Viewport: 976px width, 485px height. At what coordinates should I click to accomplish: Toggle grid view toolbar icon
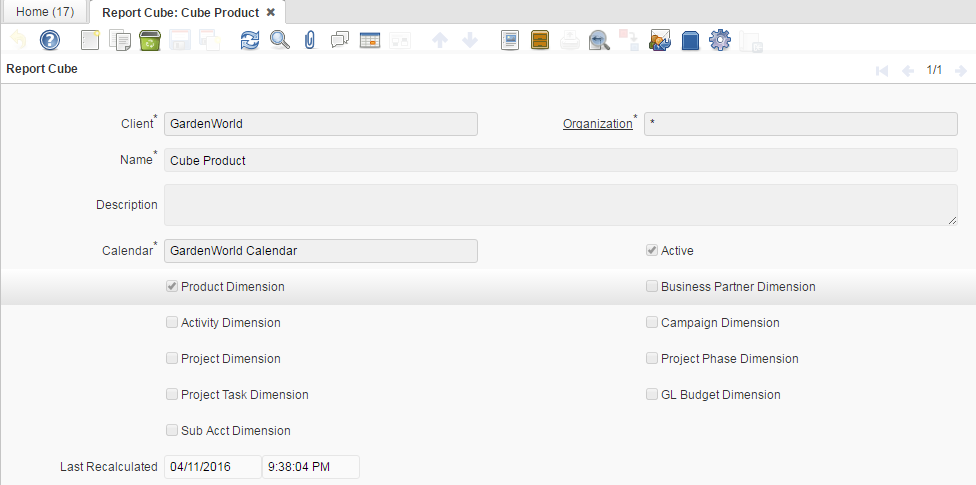click(x=370, y=40)
